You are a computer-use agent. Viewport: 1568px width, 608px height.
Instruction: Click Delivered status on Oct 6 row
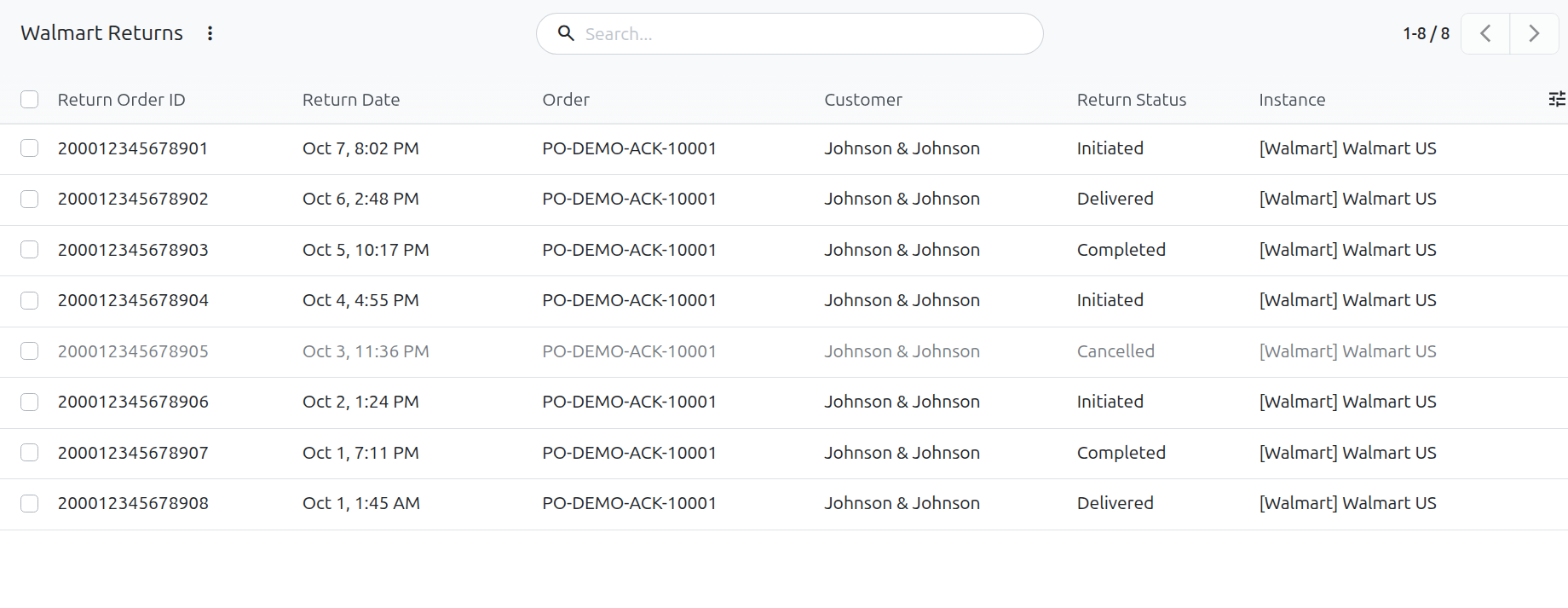click(1115, 199)
